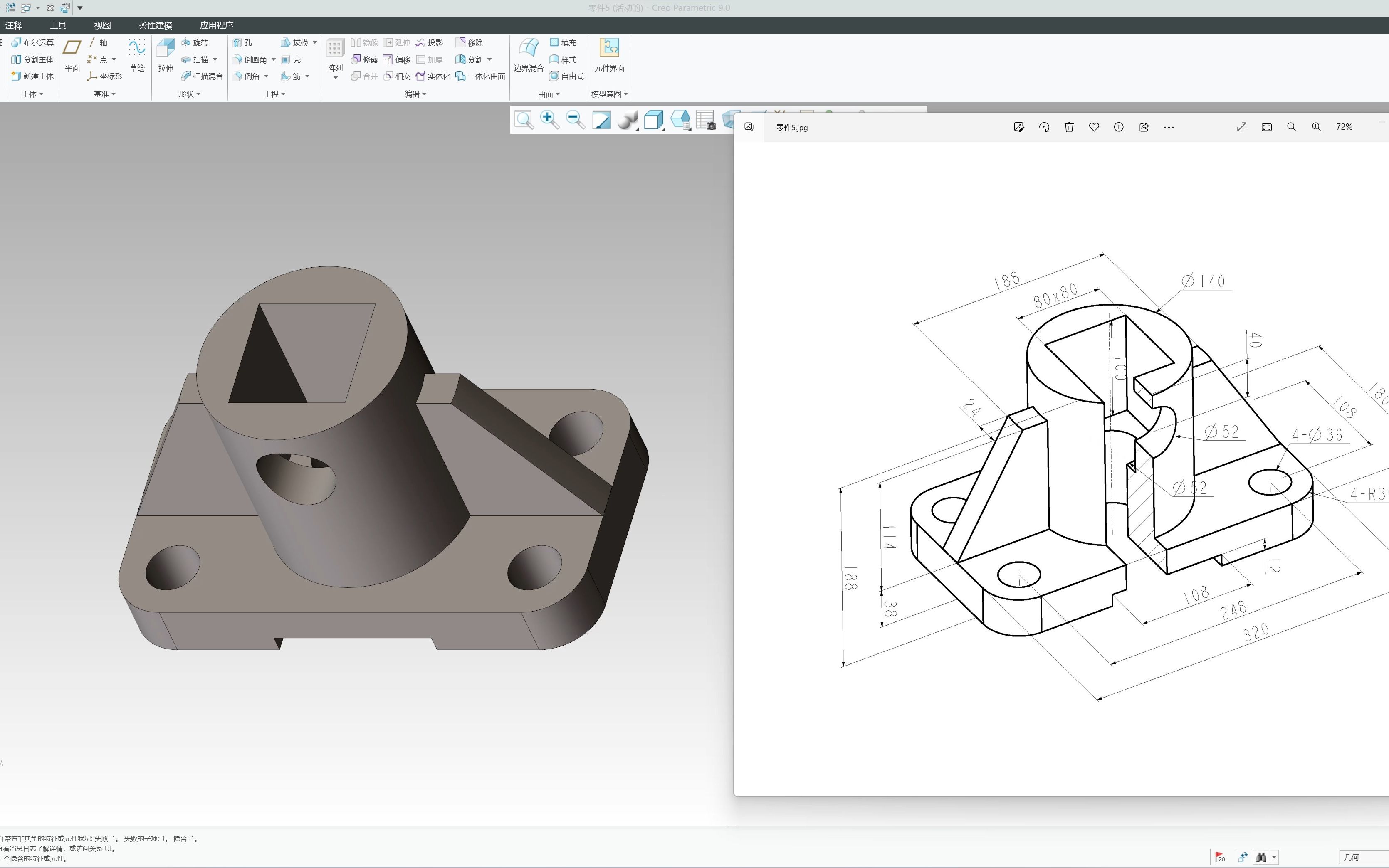Click the 元件界面 component interface icon
1389x868 pixels.
[609, 54]
